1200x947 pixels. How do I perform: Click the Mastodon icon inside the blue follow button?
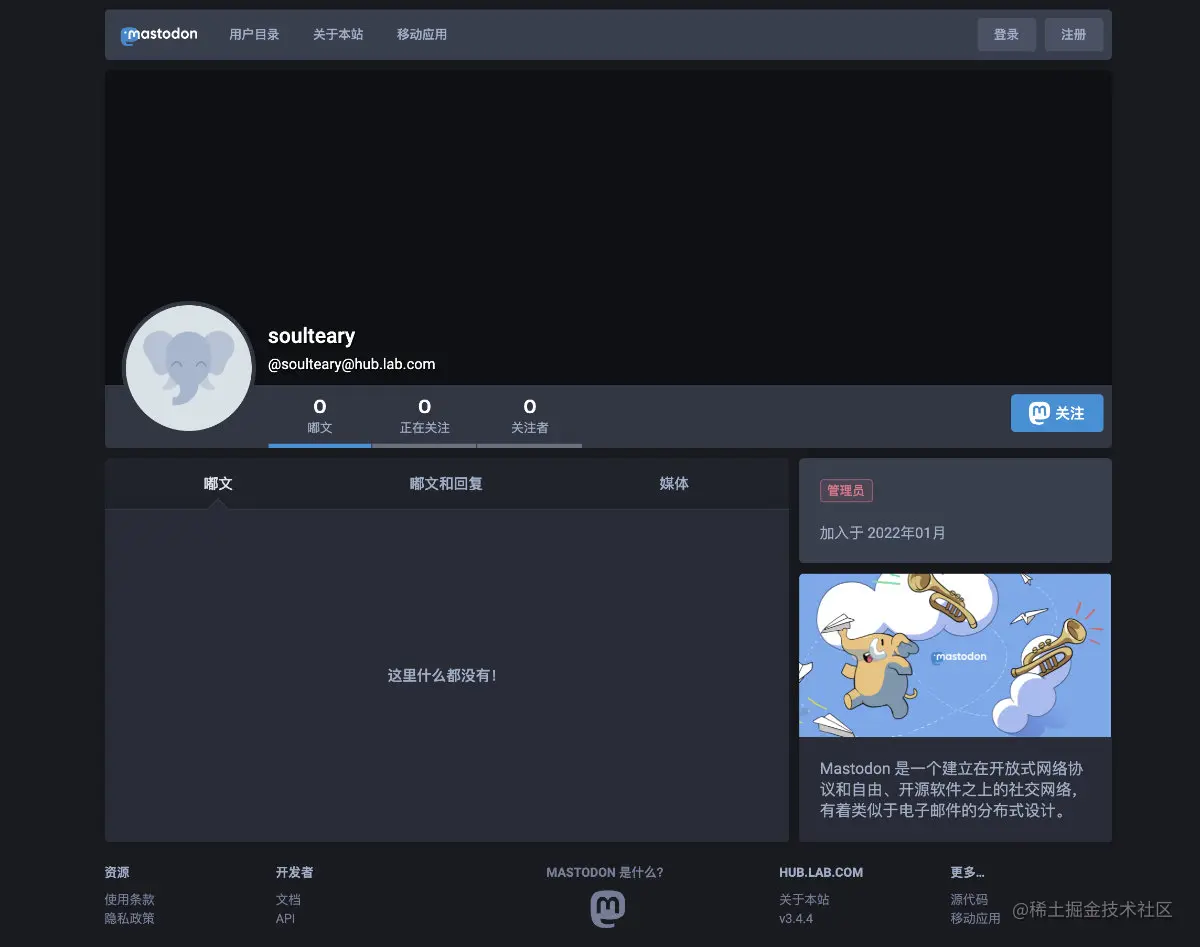pyautogui.click(x=1038, y=413)
